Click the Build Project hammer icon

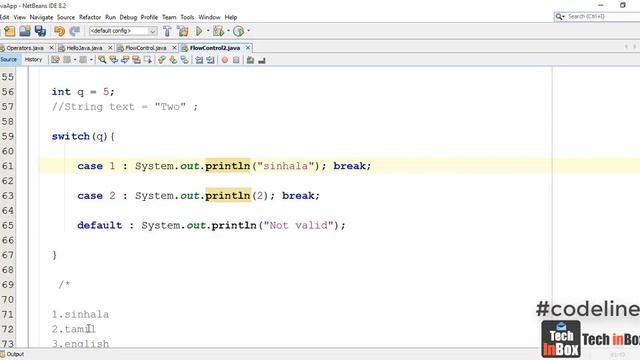(x=167, y=31)
